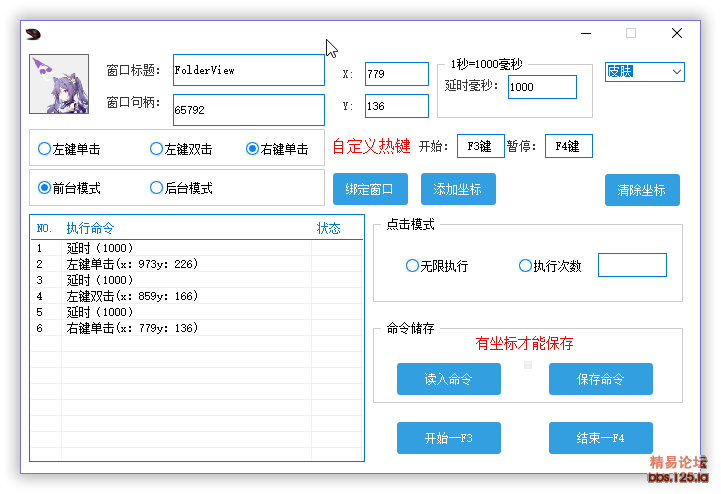The width and height of the screenshot is (721, 494).
Task: Click the 读入命令 button
Action: click(448, 379)
